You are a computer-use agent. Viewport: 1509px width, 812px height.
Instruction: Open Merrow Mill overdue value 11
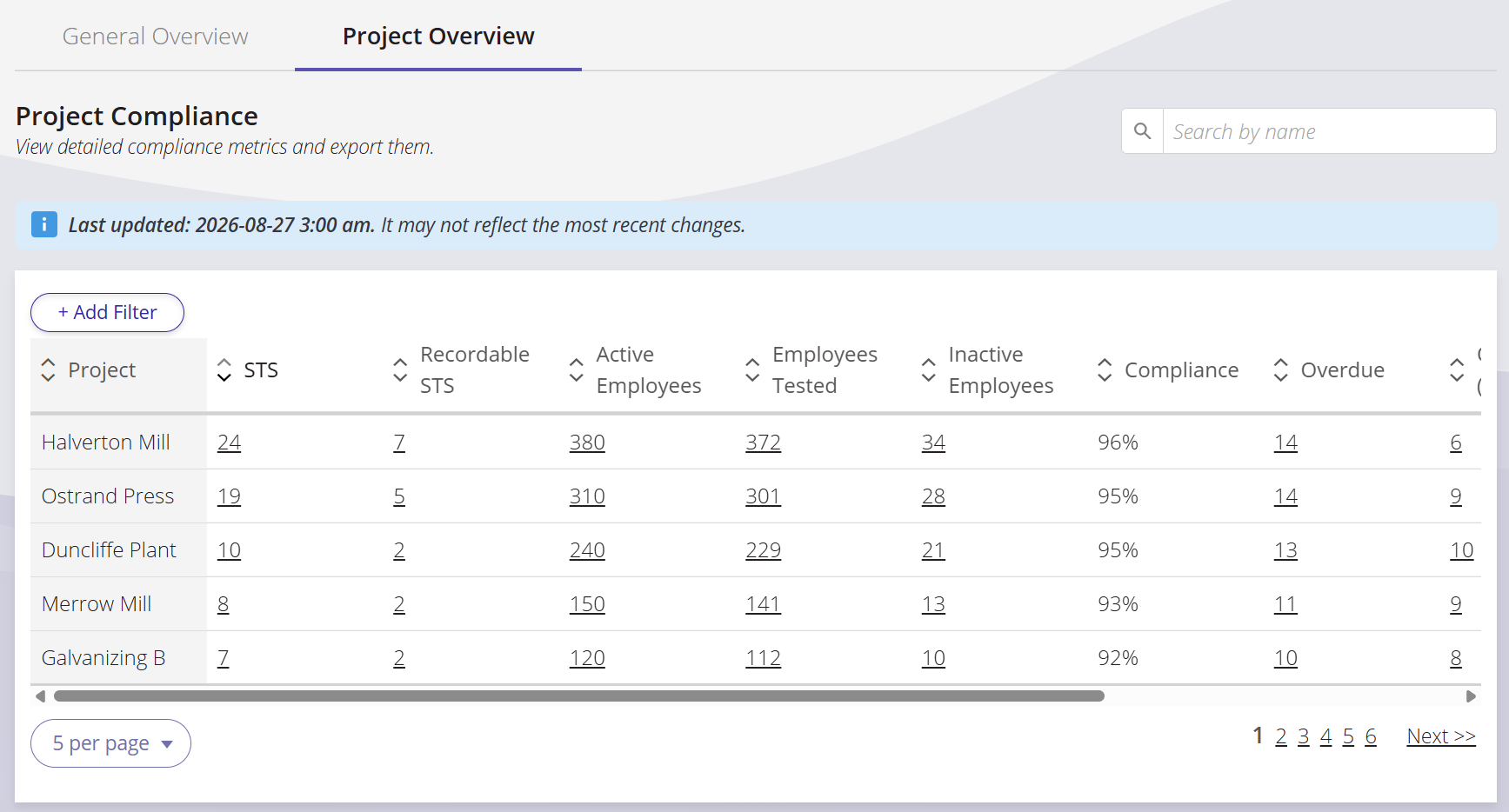[1285, 604]
